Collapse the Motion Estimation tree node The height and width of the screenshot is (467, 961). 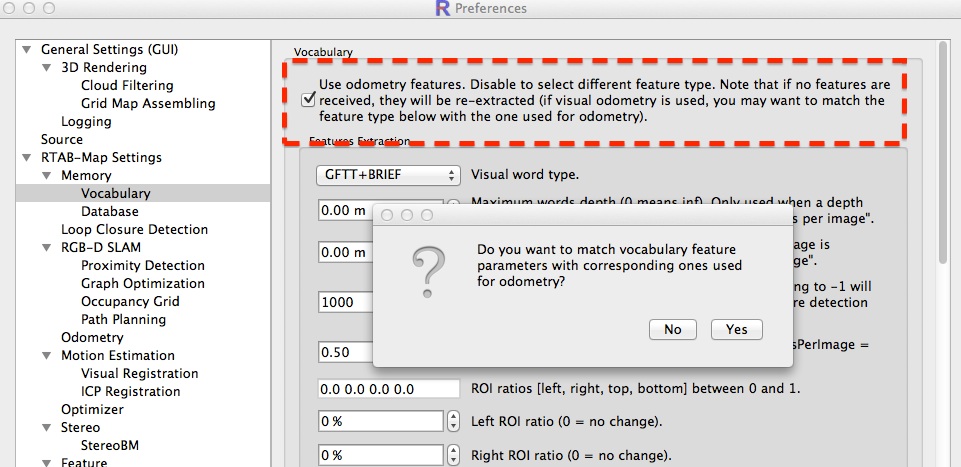click(x=47, y=356)
